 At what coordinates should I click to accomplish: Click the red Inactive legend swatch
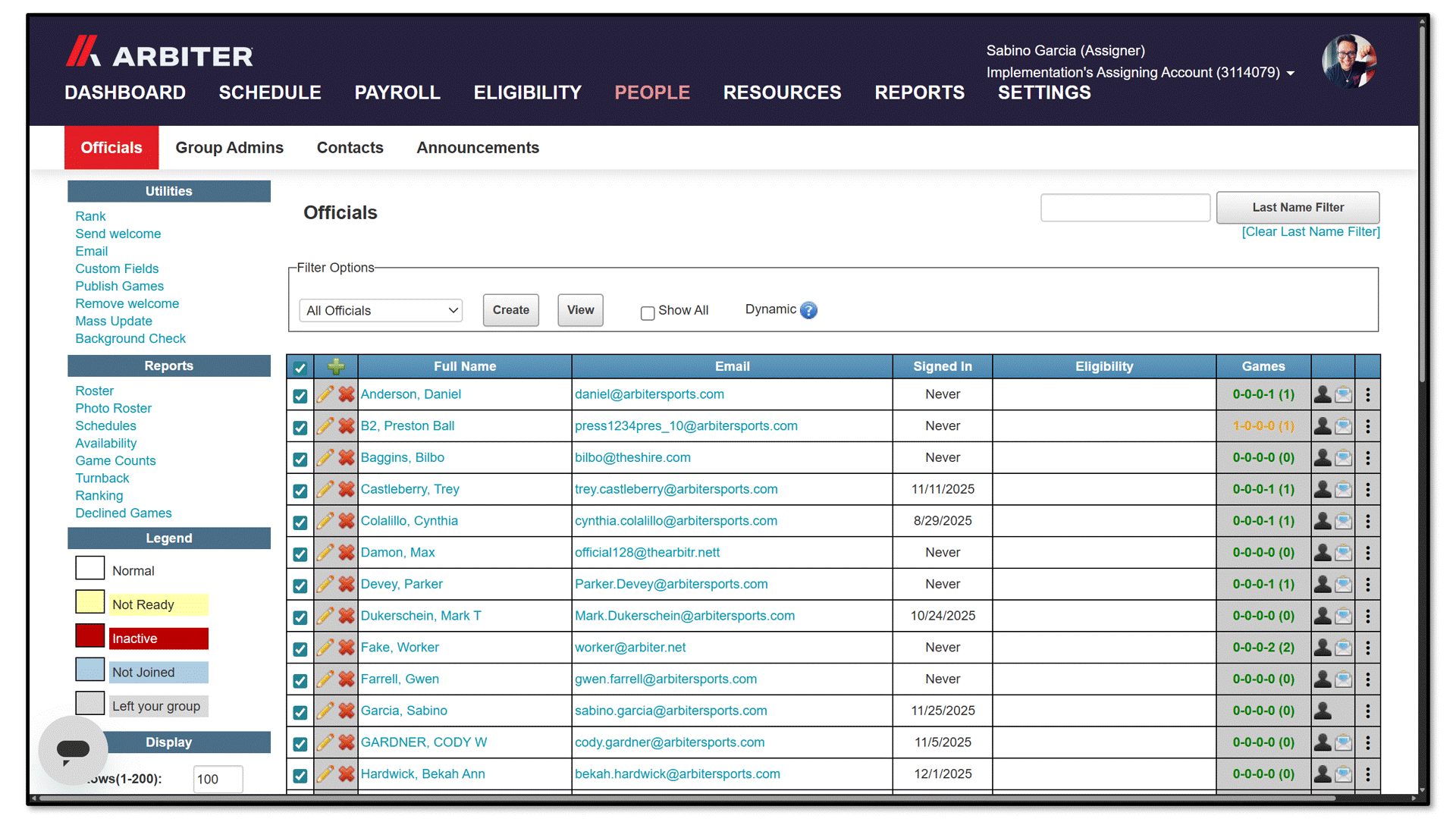[90, 635]
